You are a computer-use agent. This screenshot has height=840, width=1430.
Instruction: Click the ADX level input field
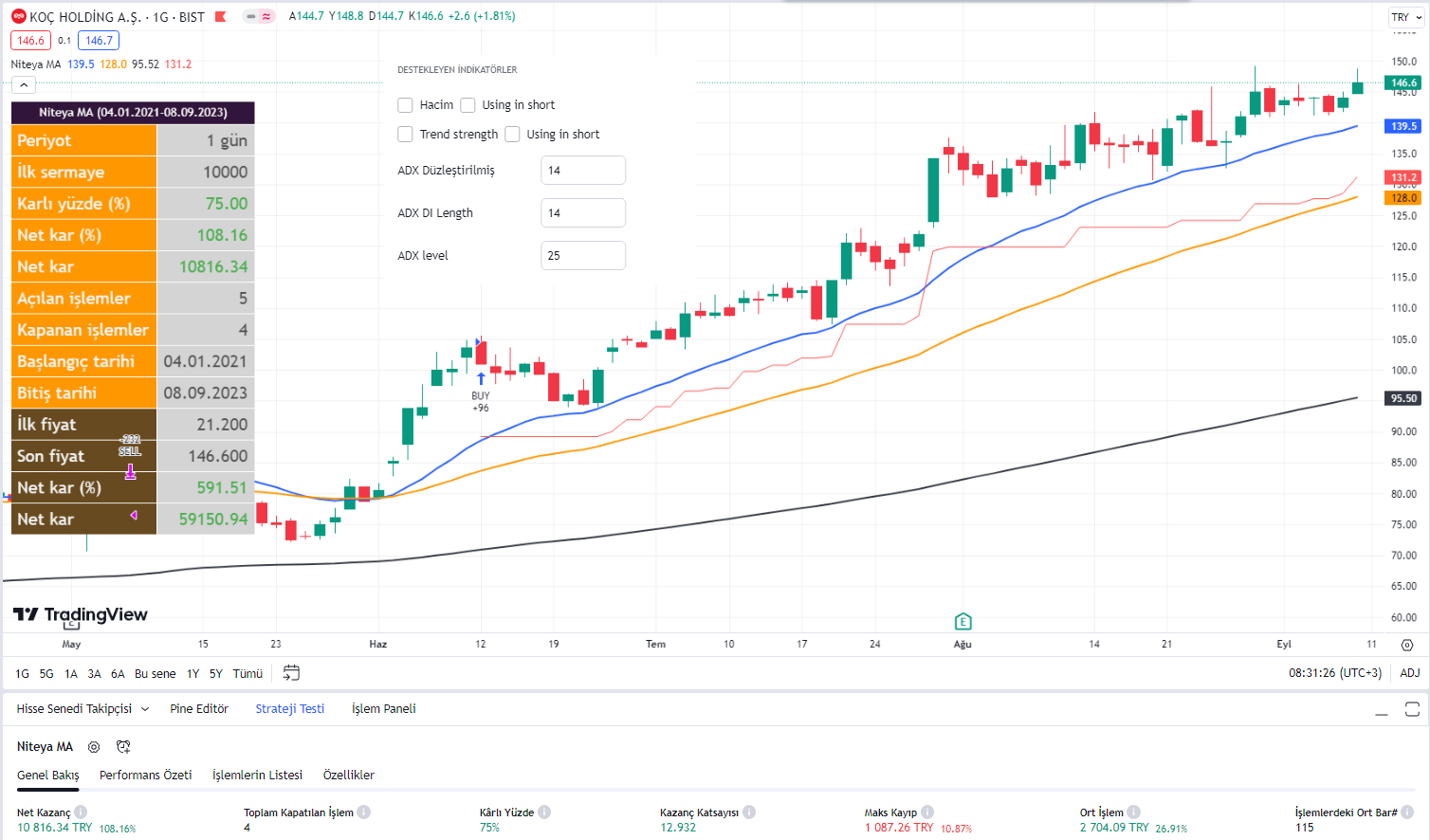click(582, 256)
